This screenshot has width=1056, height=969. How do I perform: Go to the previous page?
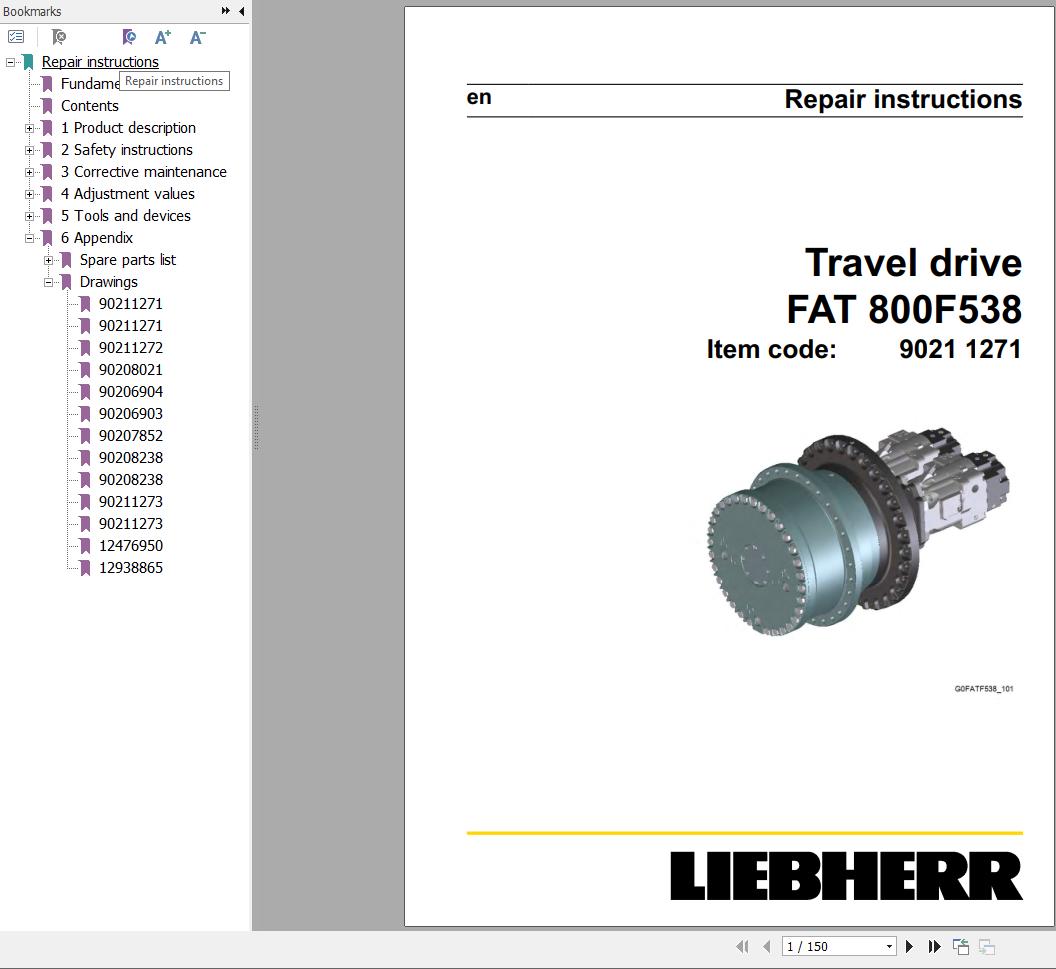point(766,947)
